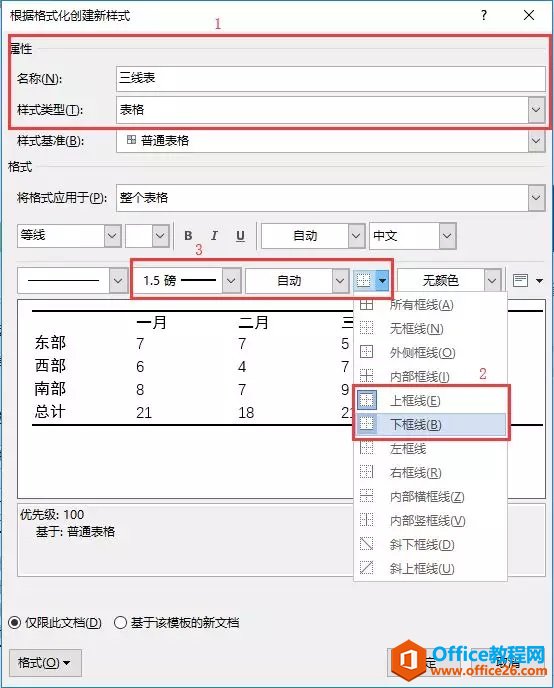
Task: Choose Diagonal Down Border 斜下框线(D)
Action: point(430,544)
